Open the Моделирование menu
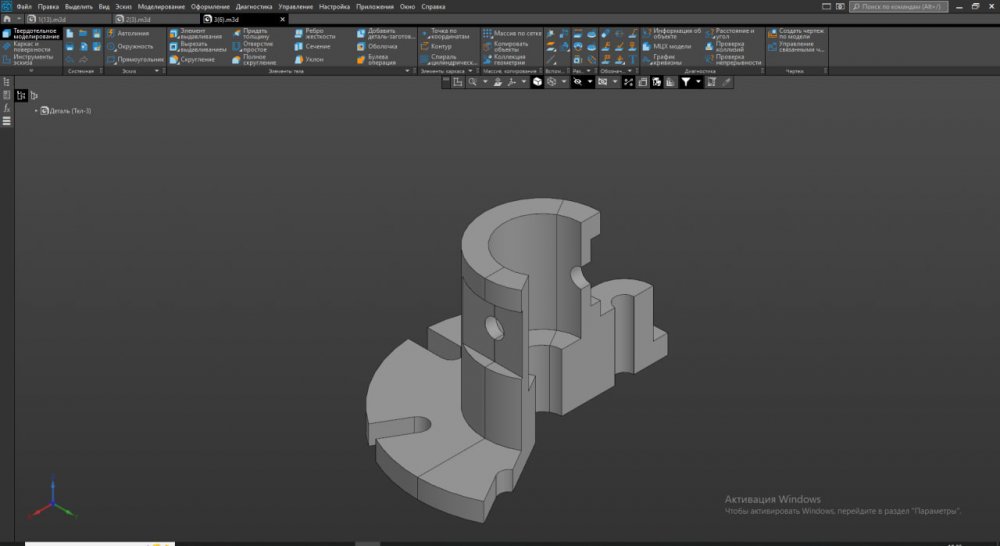This screenshot has height=546, width=1000. [162, 6]
